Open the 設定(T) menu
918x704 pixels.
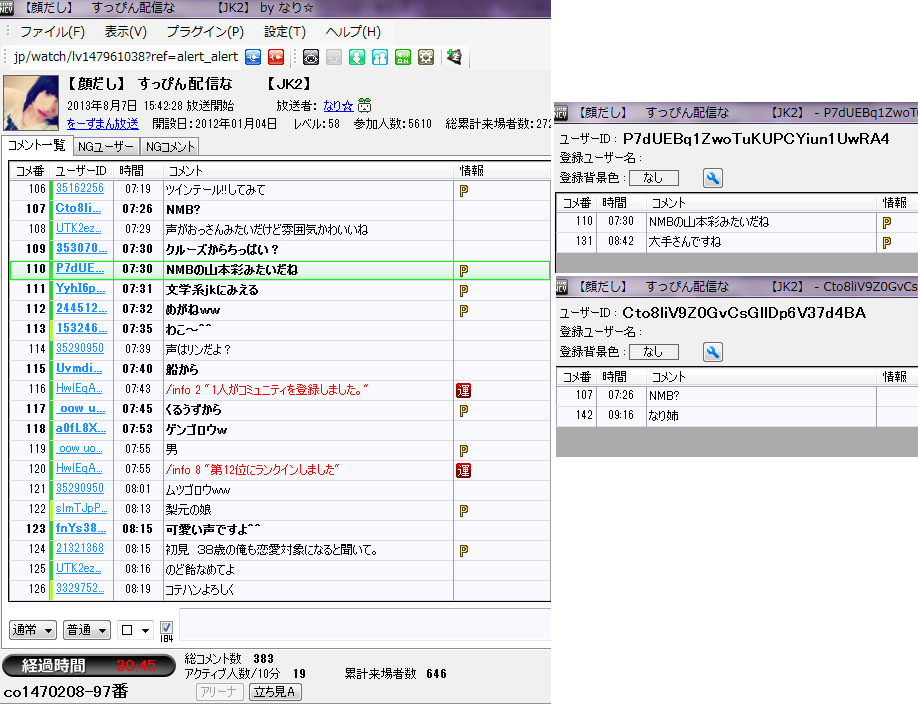[285, 32]
